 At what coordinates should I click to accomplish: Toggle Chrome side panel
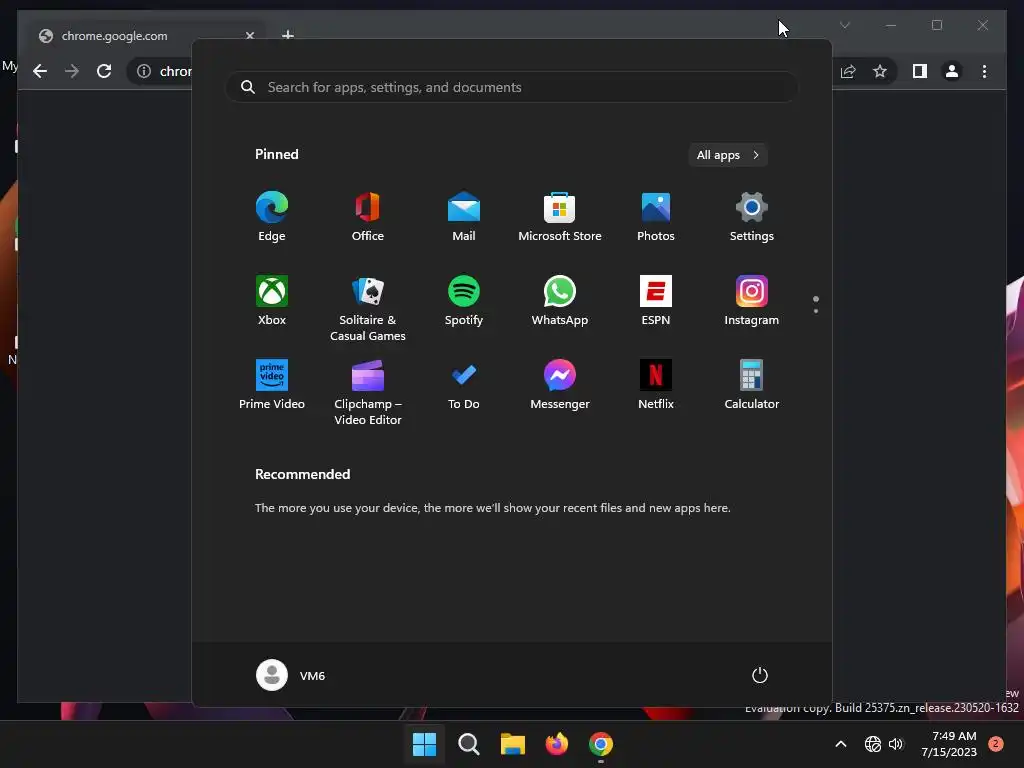[920, 71]
